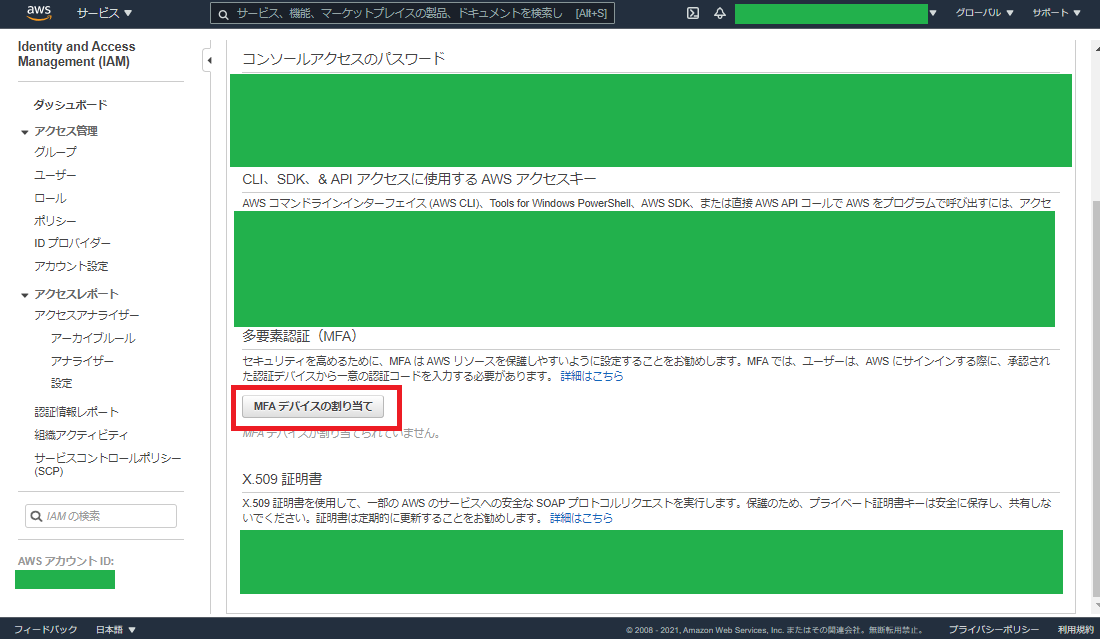Open サービスコントロールポリシー (SCP)

click(107, 464)
